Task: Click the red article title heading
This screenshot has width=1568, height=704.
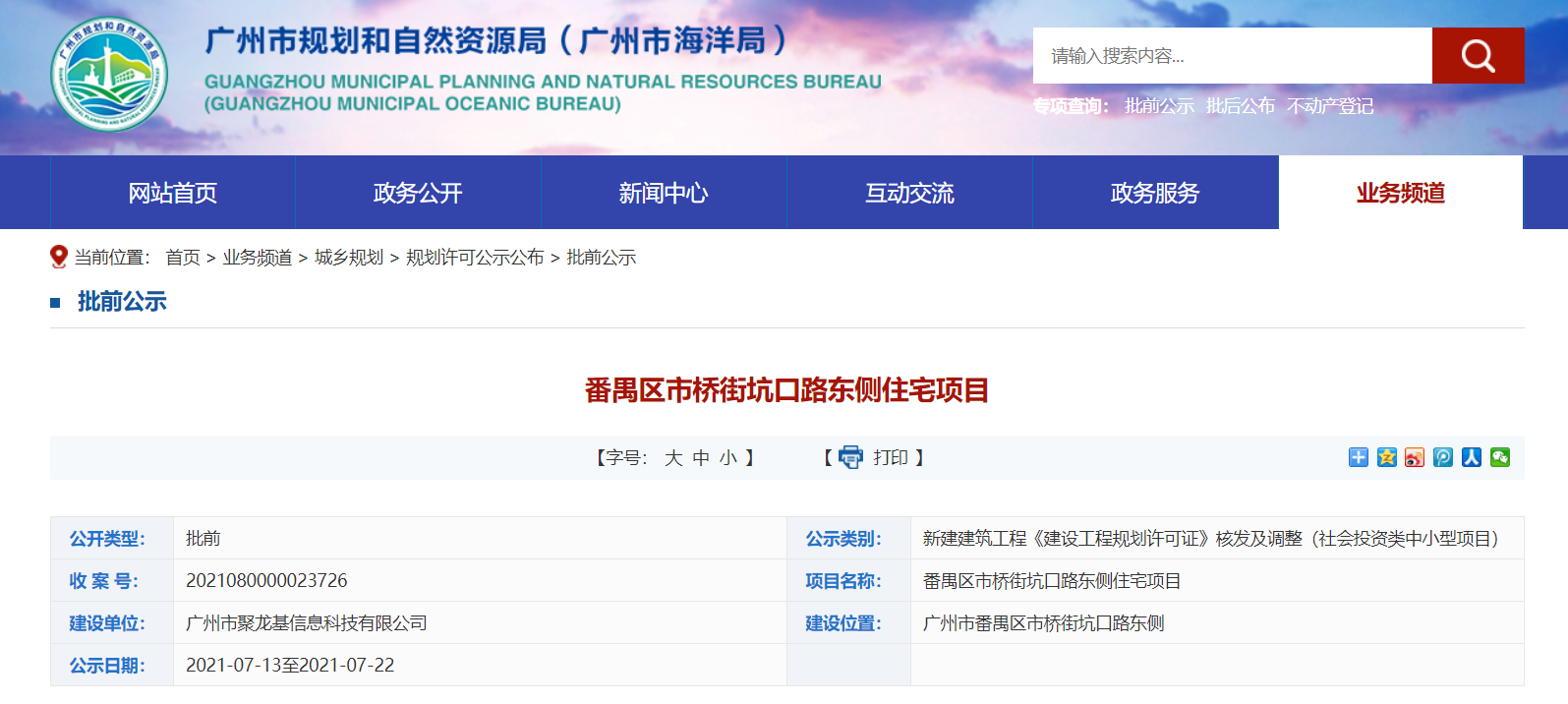Action: [786, 390]
